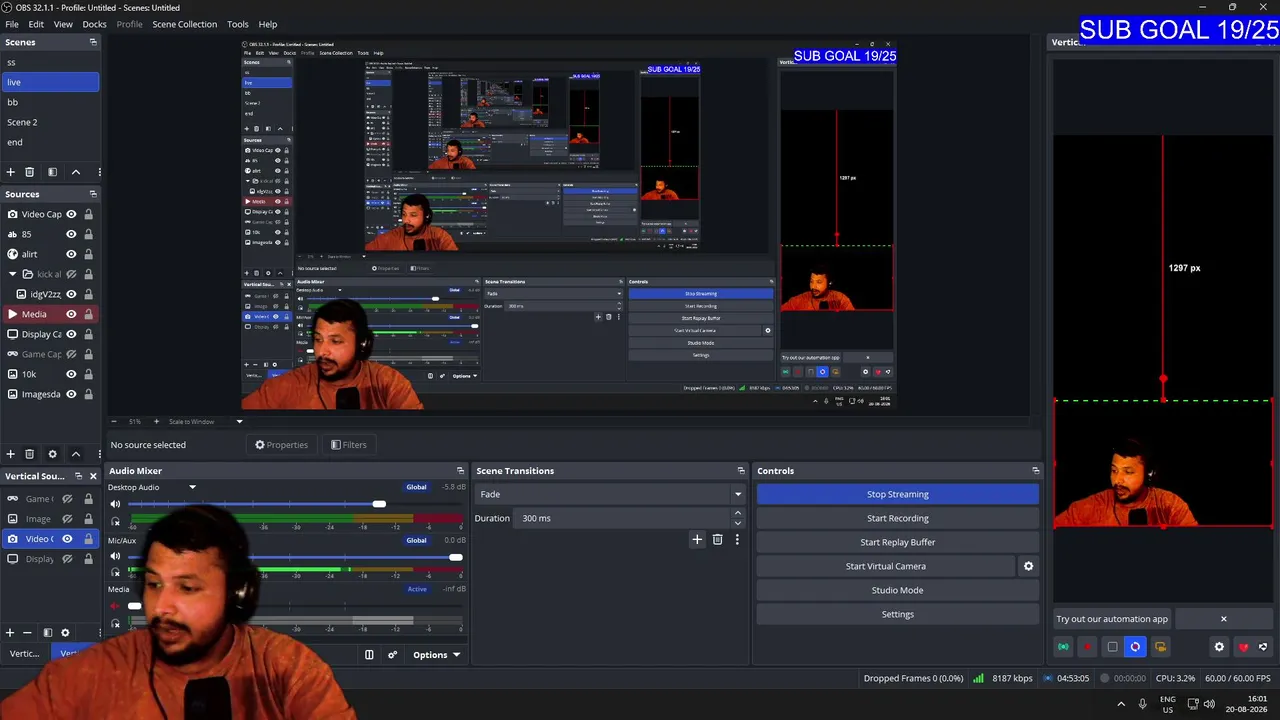Open the vertical plugin settings gear
This screenshot has height=720, width=1280.
(1219, 647)
